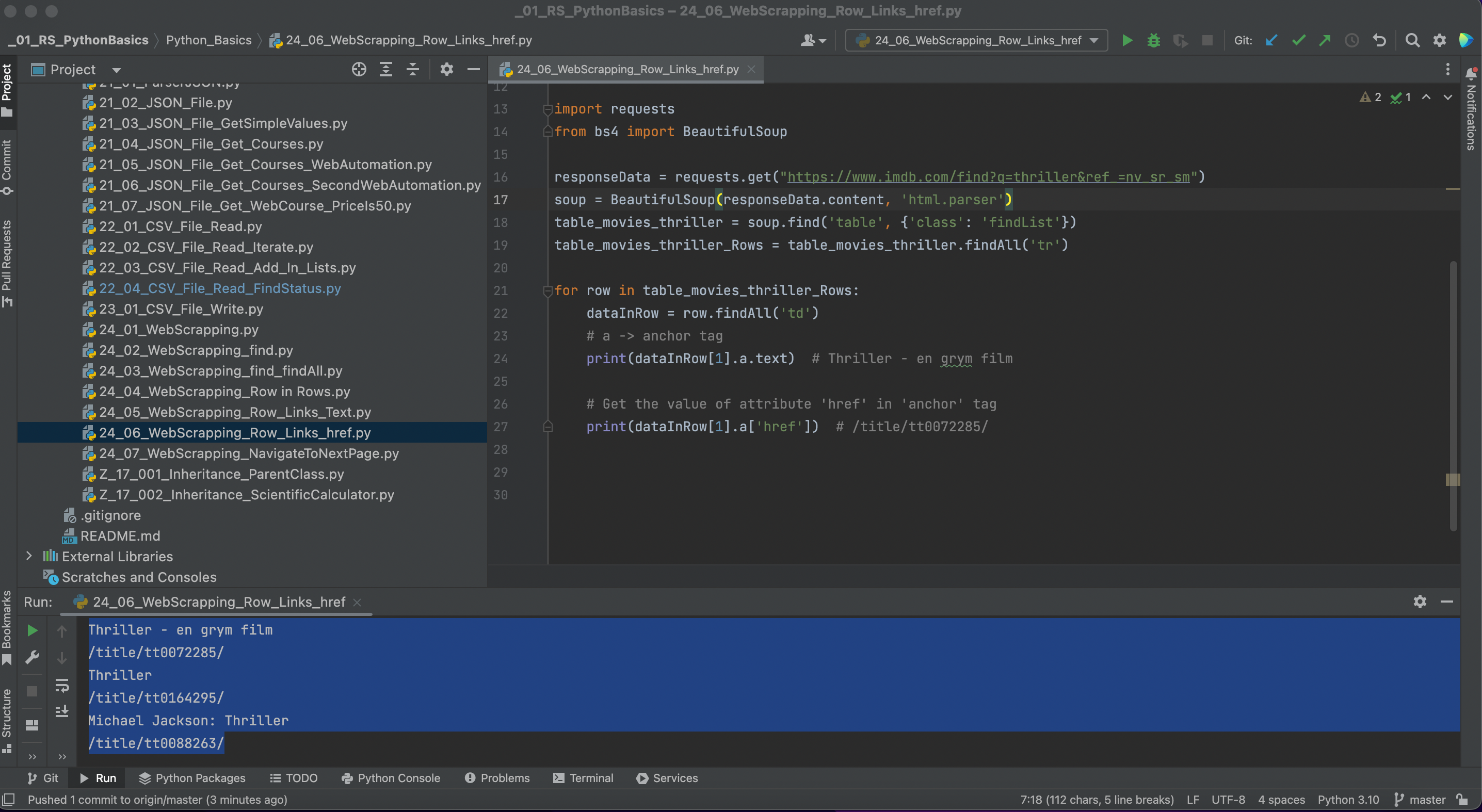Commit changes with the Git checkmark icon
1482x812 pixels.
[x=1298, y=40]
